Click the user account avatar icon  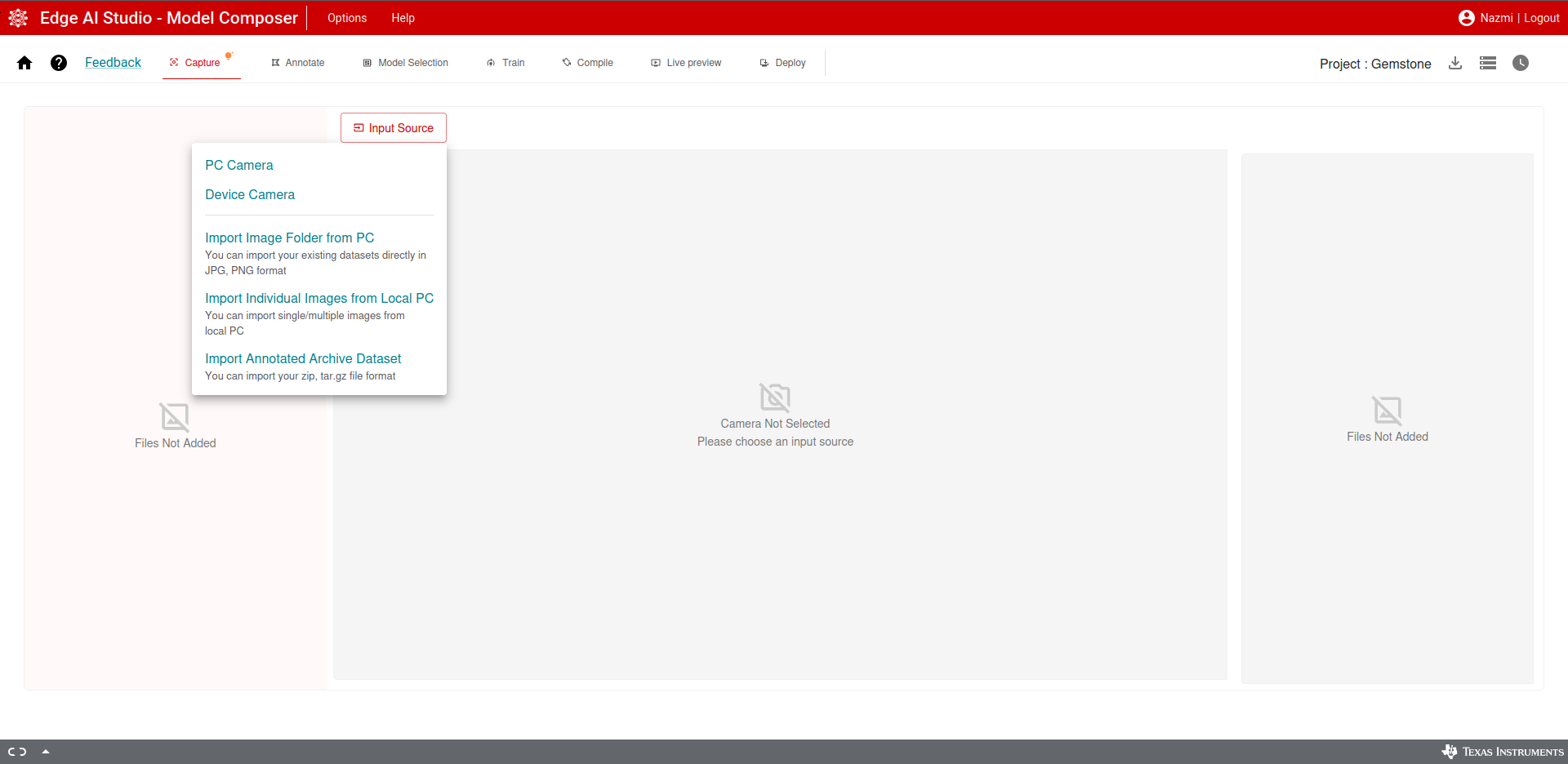click(1467, 18)
